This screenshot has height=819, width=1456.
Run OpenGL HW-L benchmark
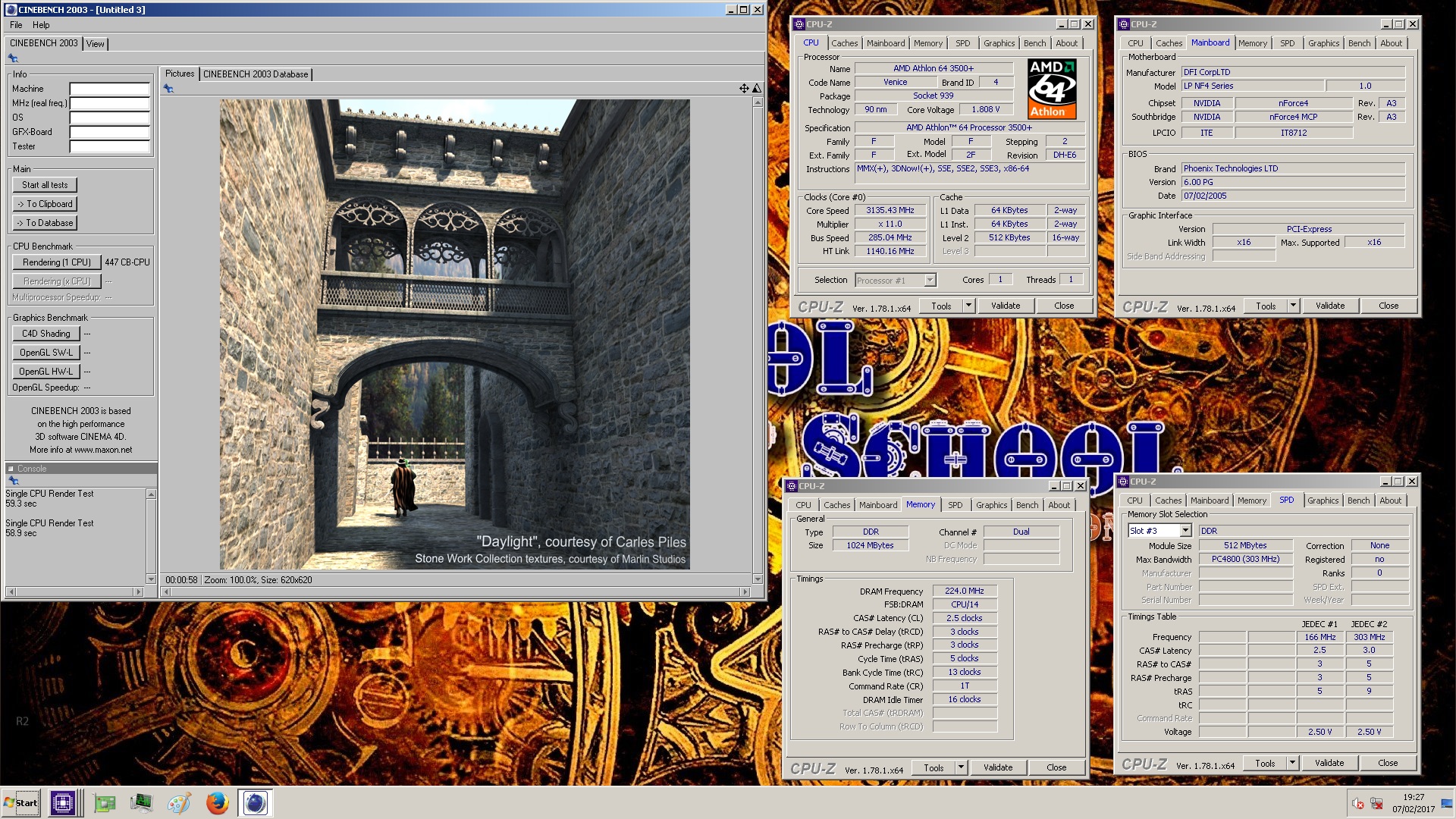click(x=45, y=372)
